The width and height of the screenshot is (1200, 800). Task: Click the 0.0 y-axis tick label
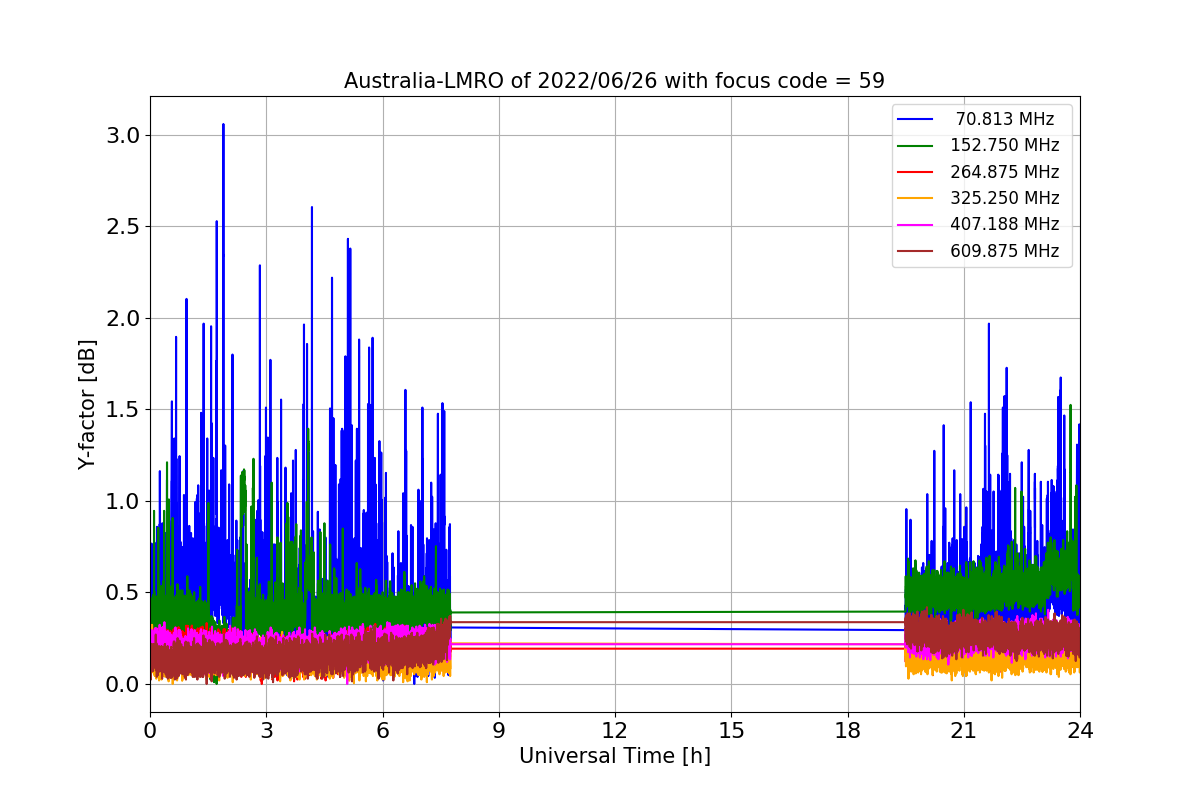pyautogui.click(x=123, y=684)
